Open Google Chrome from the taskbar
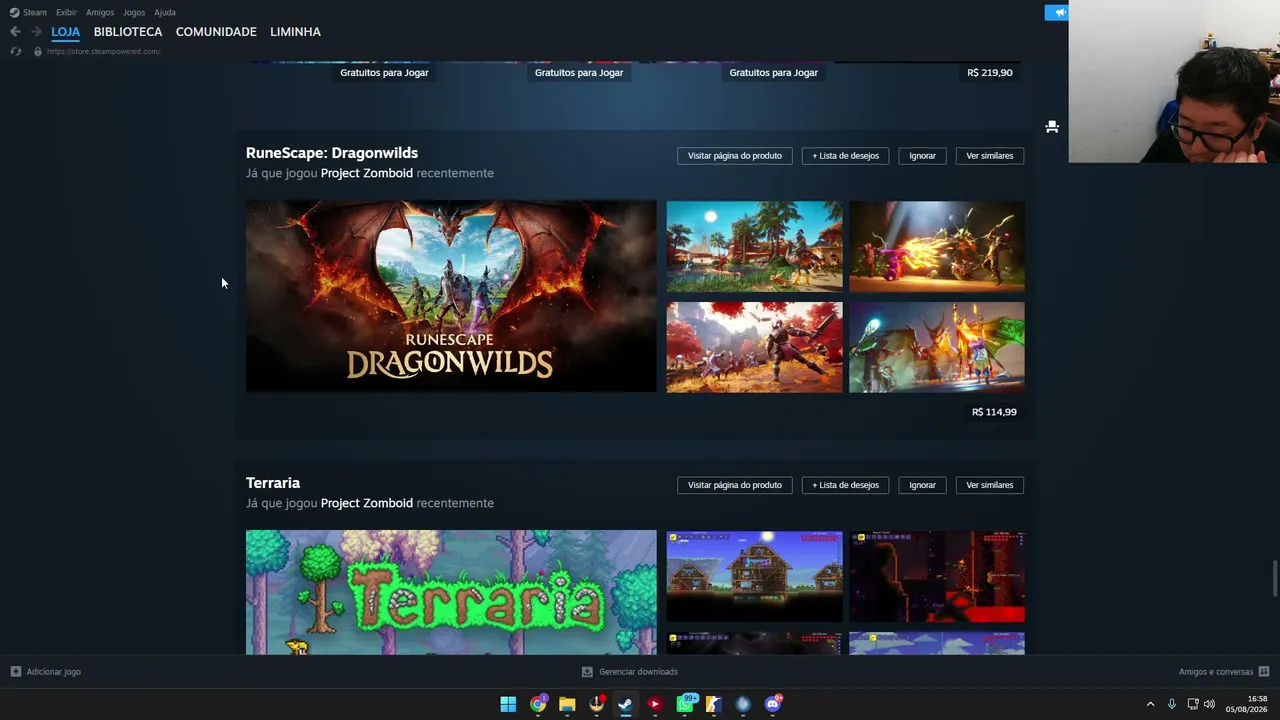 tap(538, 704)
